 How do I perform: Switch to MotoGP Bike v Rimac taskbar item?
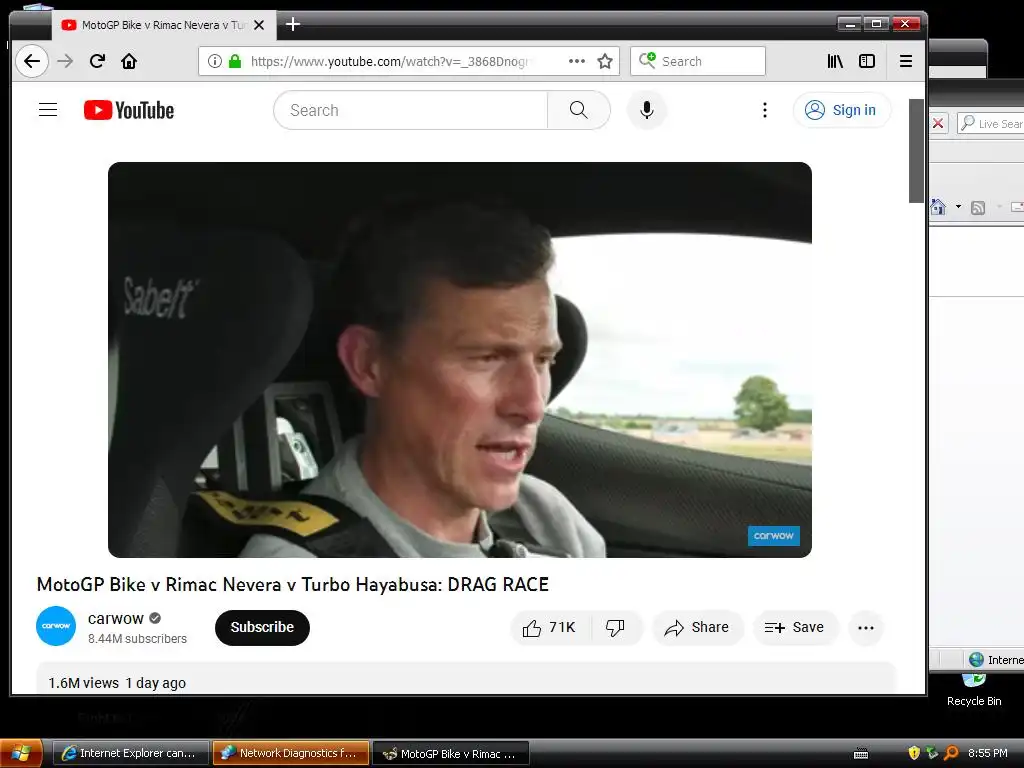point(451,754)
